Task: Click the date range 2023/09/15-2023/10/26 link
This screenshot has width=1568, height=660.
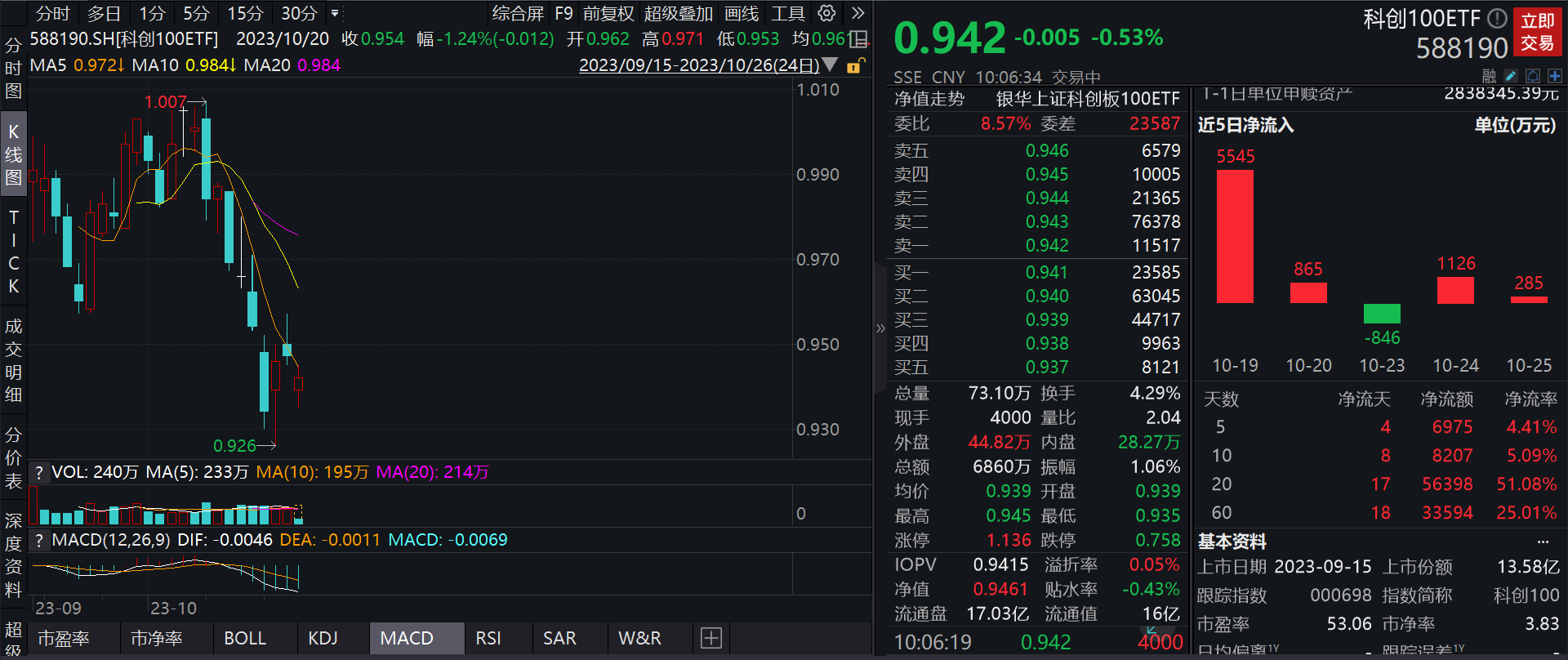Action: (x=699, y=65)
